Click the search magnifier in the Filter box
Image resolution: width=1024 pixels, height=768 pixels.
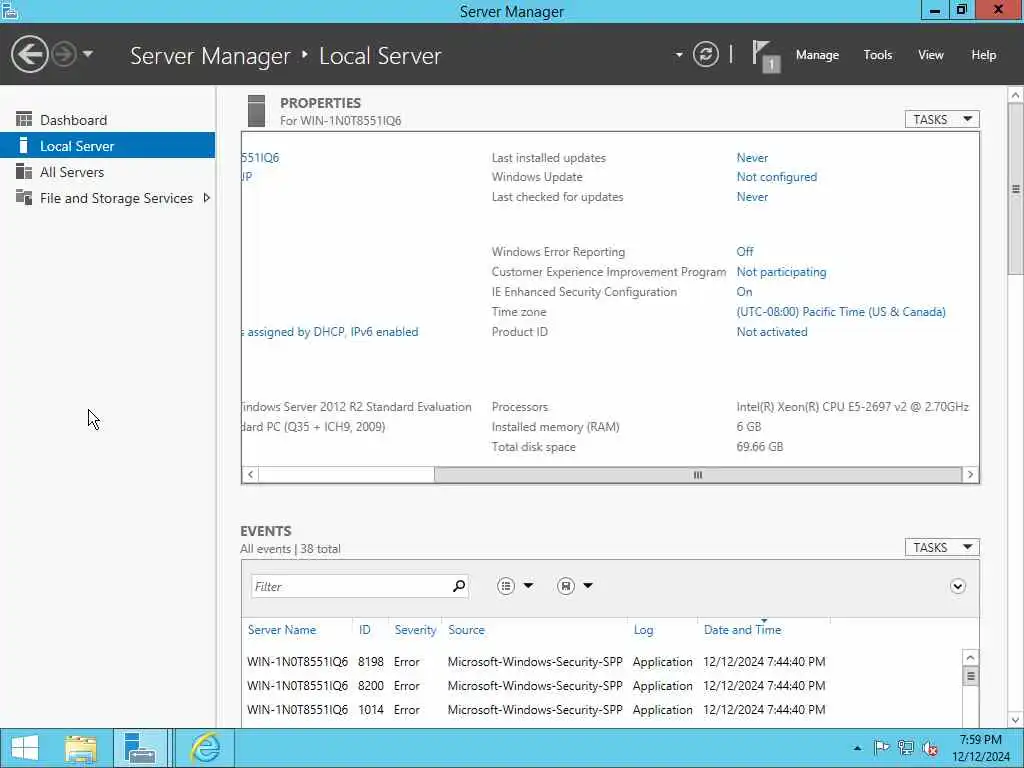pyautogui.click(x=459, y=586)
